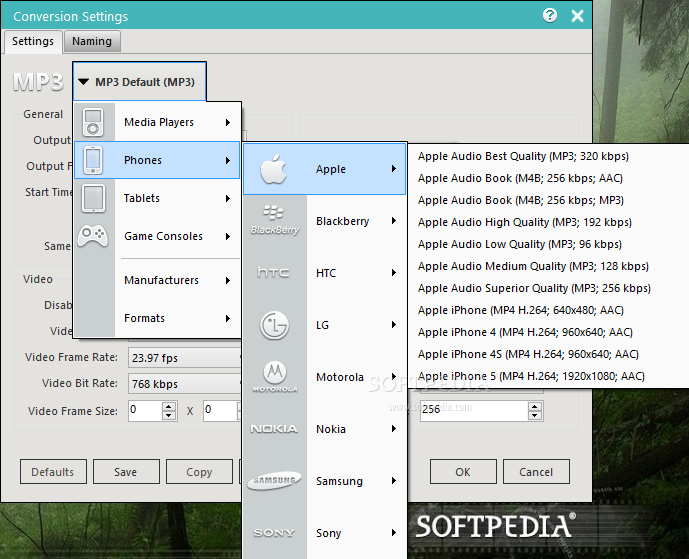Select Phones menu item

tap(157, 160)
